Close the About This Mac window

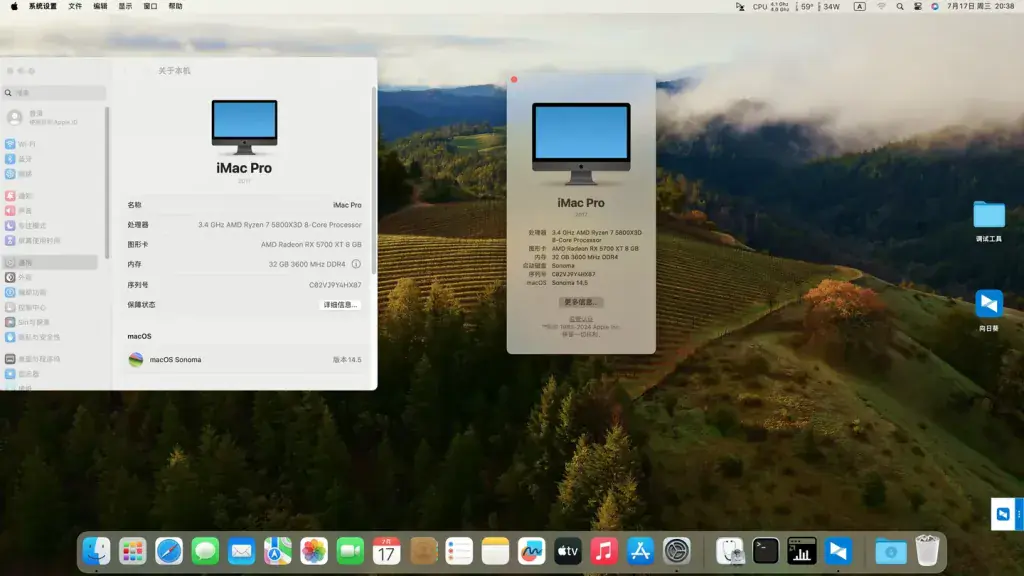pos(514,80)
